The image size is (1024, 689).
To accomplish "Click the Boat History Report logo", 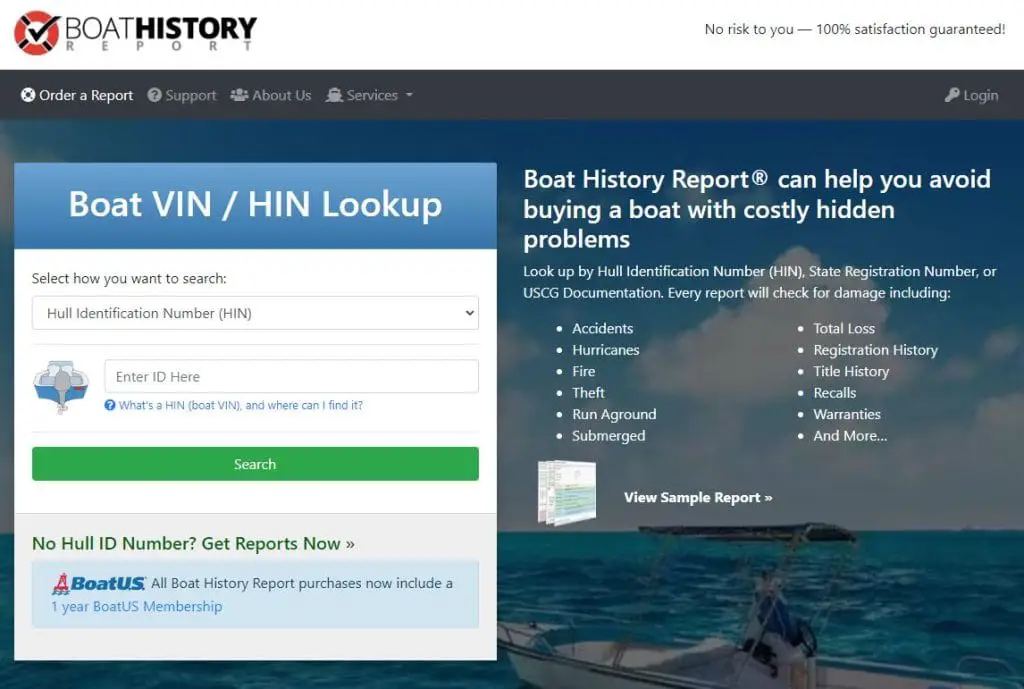I will pos(136,32).
